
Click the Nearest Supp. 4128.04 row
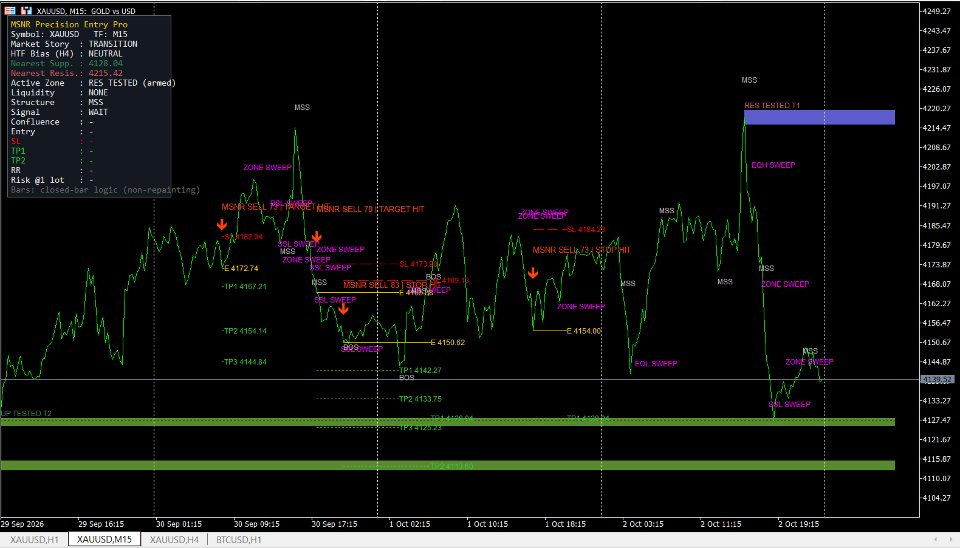point(67,63)
